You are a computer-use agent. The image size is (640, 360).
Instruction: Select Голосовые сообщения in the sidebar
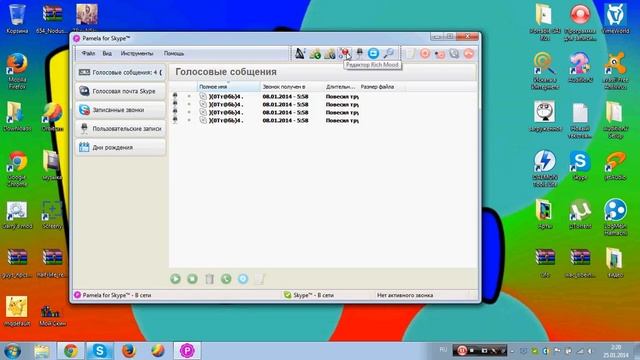click(x=120, y=72)
